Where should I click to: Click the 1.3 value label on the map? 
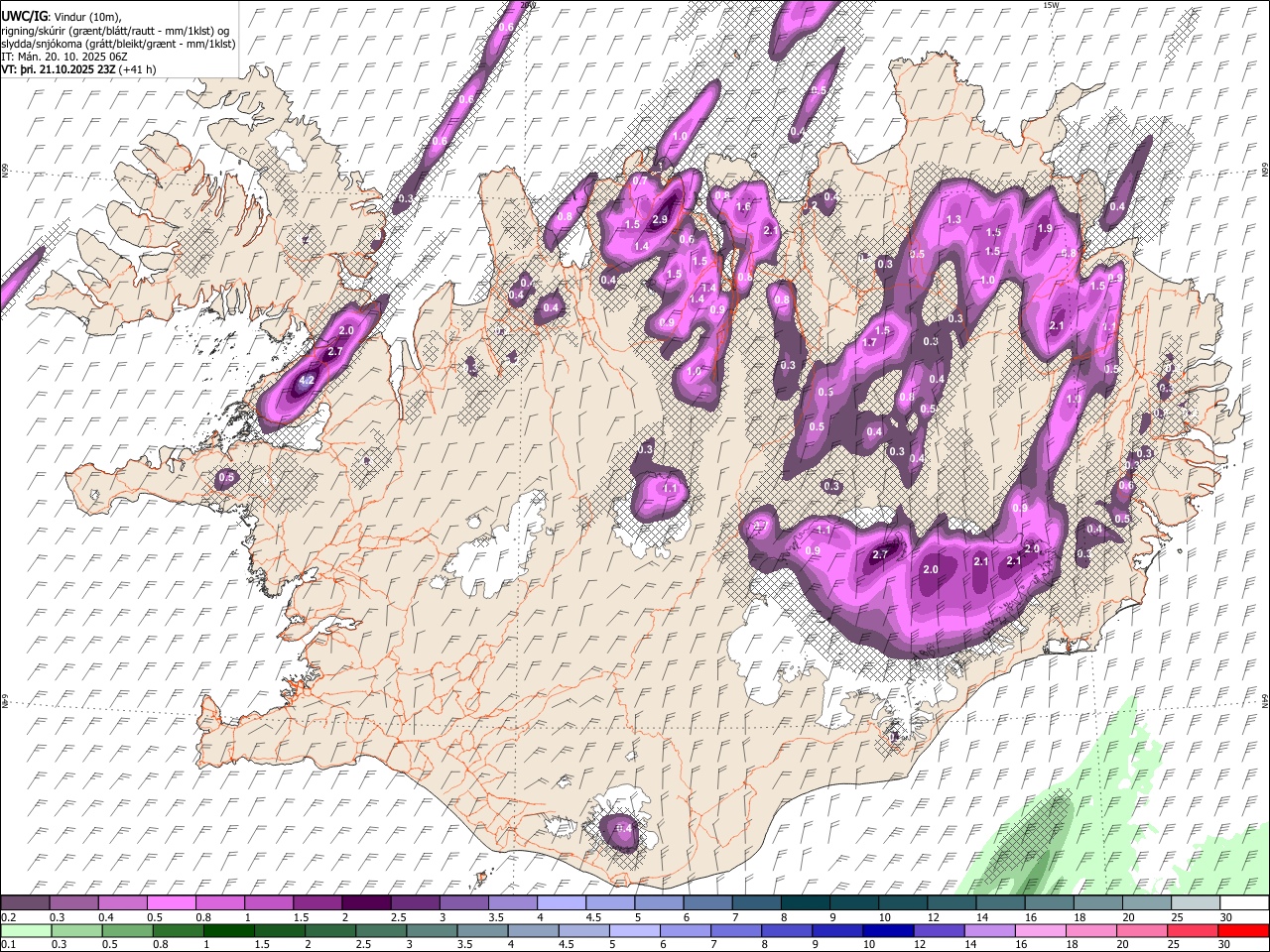[x=954, y=219]
